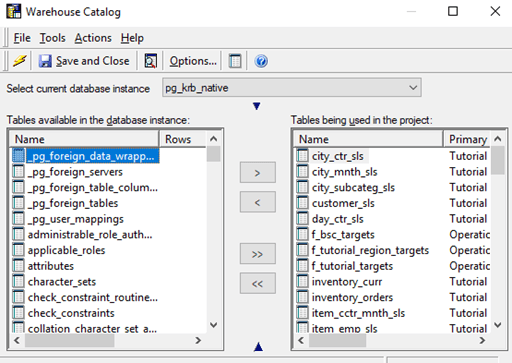512x363 pixels.
Task: Remove selected table with < button
Action: point(258,202)
